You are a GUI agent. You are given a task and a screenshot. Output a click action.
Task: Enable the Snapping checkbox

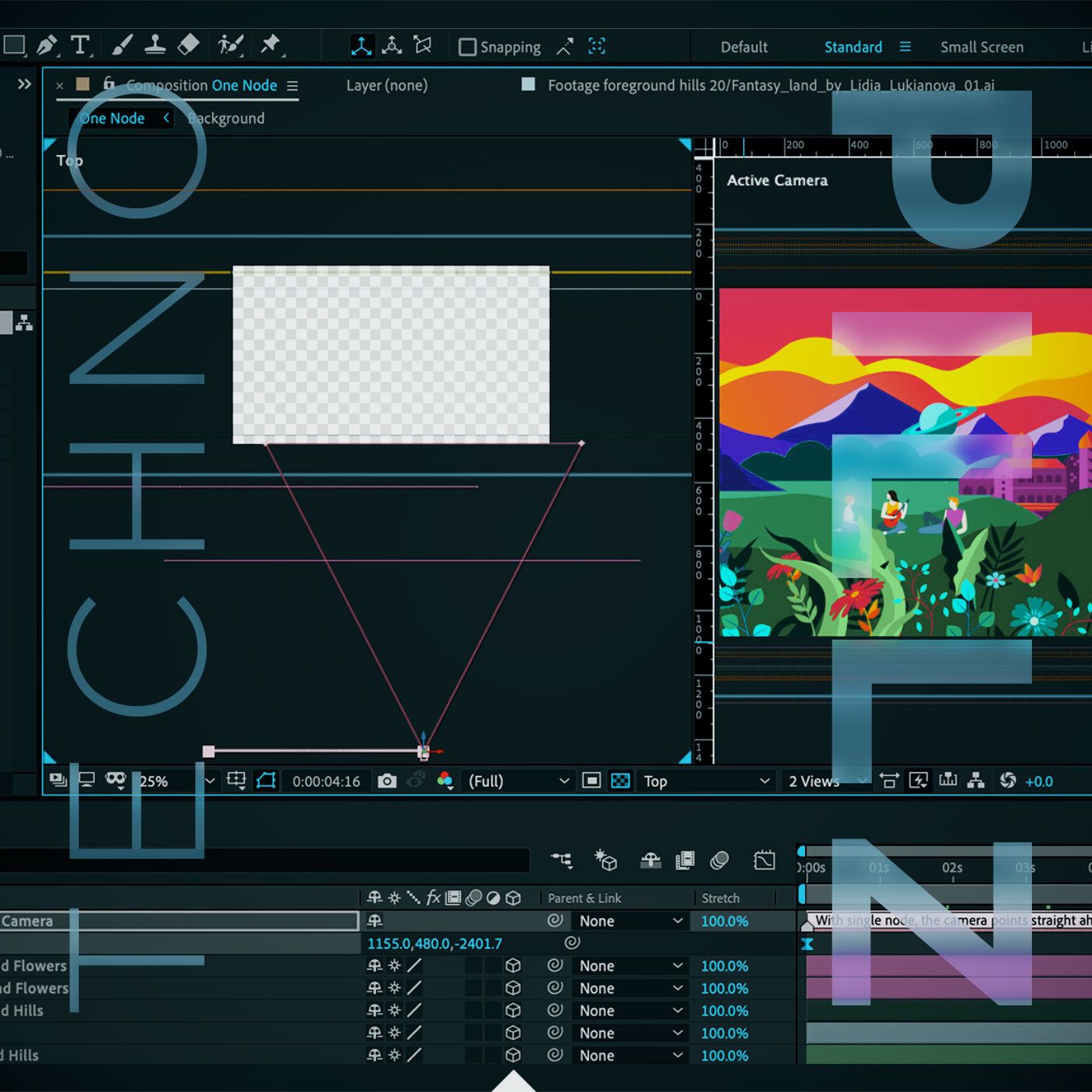[x=467, y=47]
